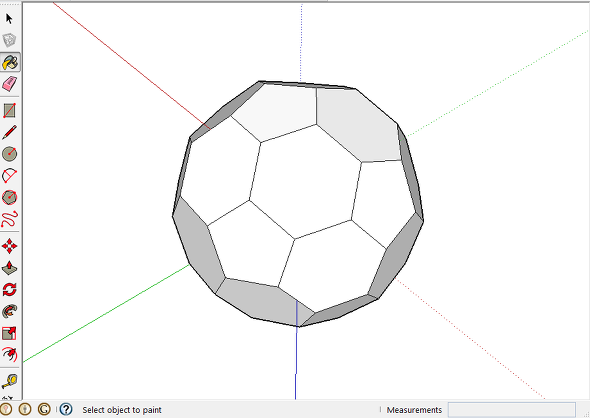Click the grayed Make Component icon
Image resolution: width=590 pixels, height=418 pixels.
pyautogui.click(x=9, y=40)
